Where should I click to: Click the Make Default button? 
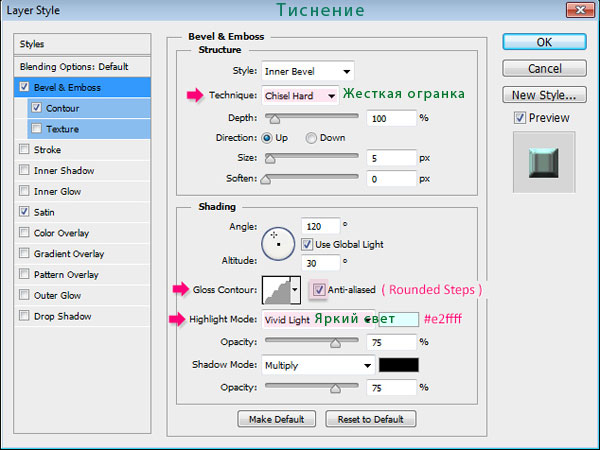(276, 419)
